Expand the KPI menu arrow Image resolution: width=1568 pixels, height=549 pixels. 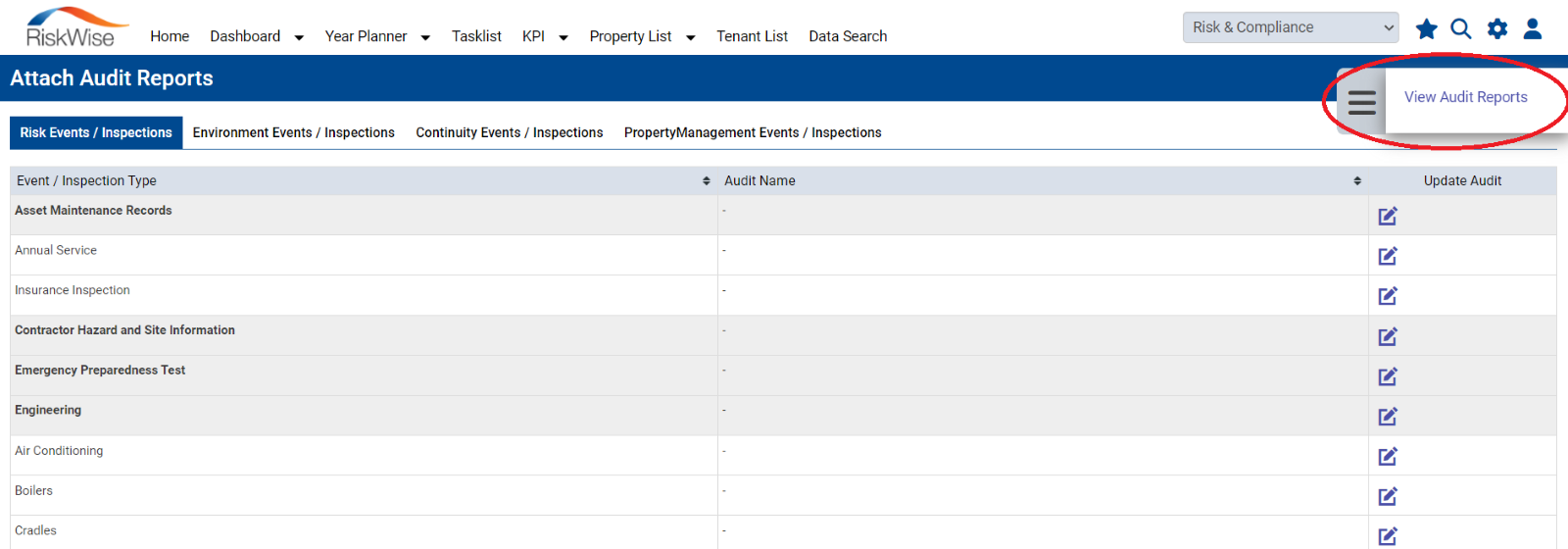pos(563,38)
